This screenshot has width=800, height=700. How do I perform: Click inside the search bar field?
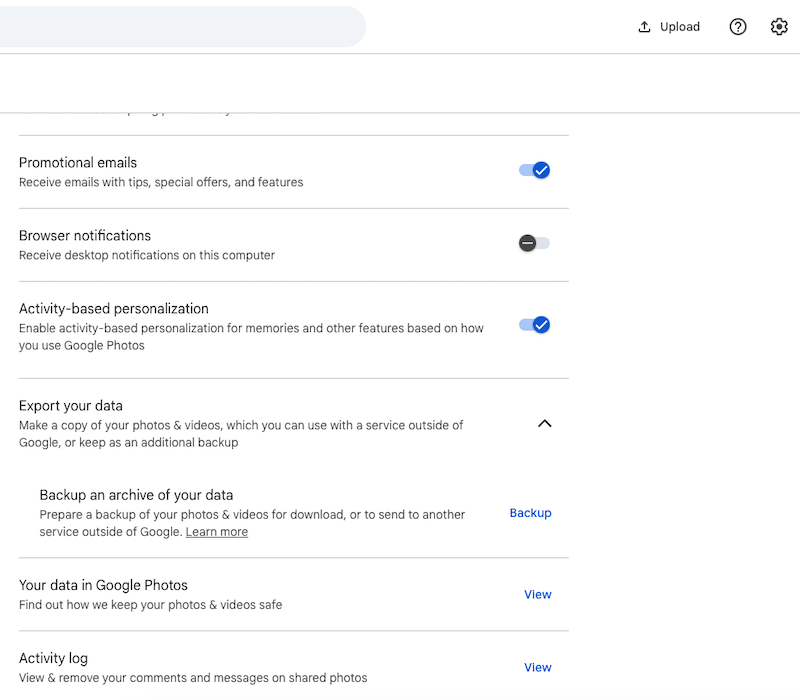[x=181, y=27]
